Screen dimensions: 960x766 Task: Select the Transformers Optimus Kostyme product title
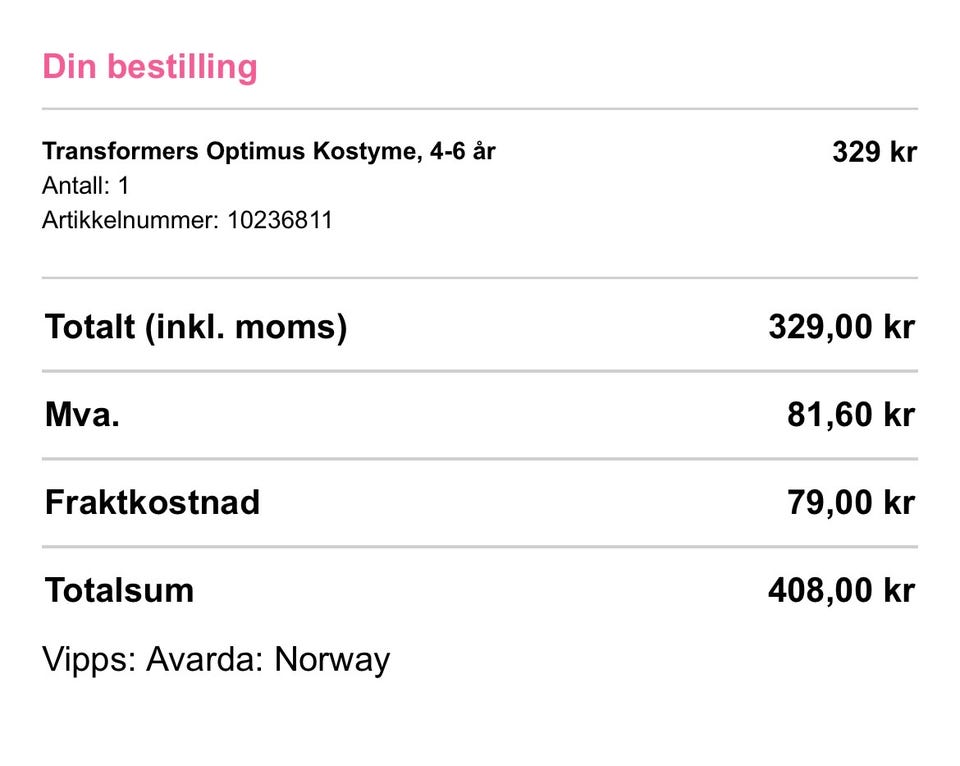(269, 151)
